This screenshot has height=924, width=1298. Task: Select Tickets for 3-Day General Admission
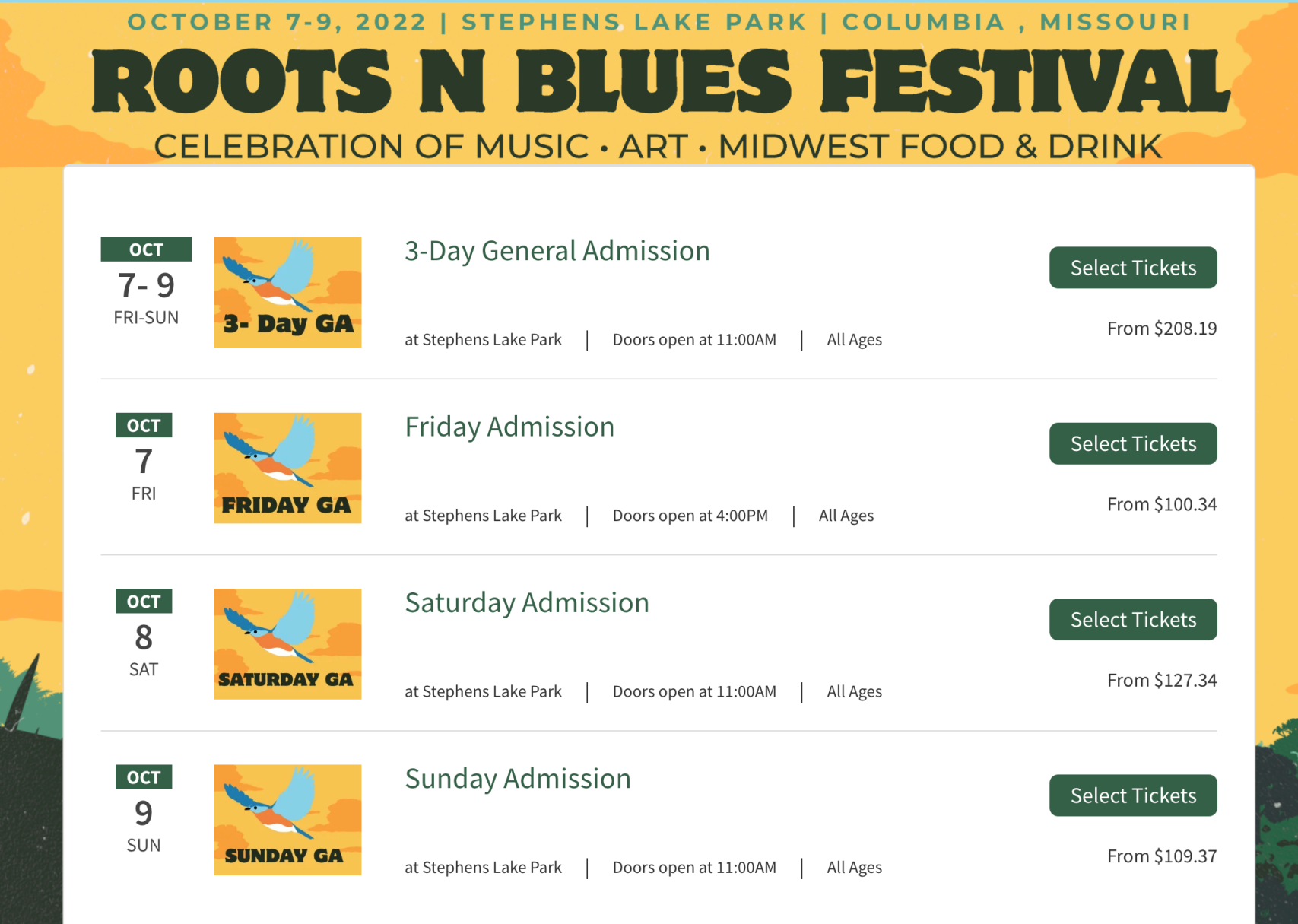click(1132, 268)
